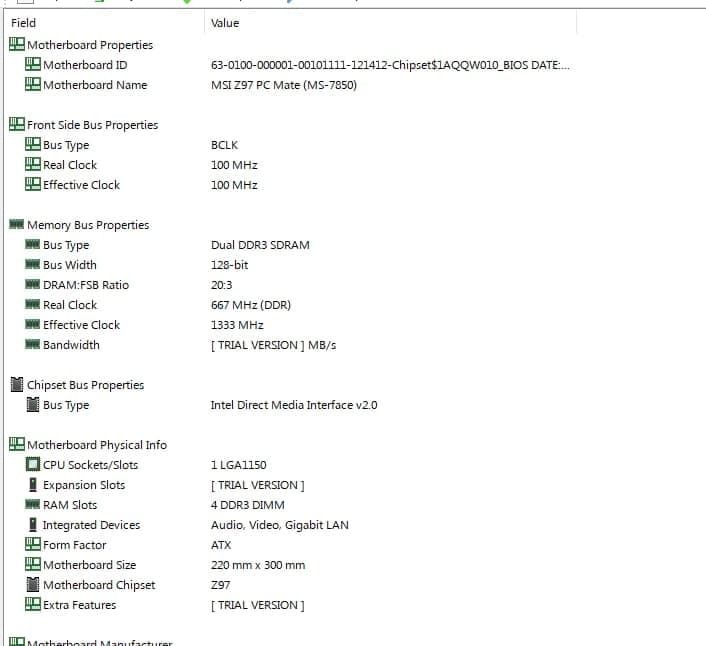Click the Extra Features board icon

click(x=32, y=604)
